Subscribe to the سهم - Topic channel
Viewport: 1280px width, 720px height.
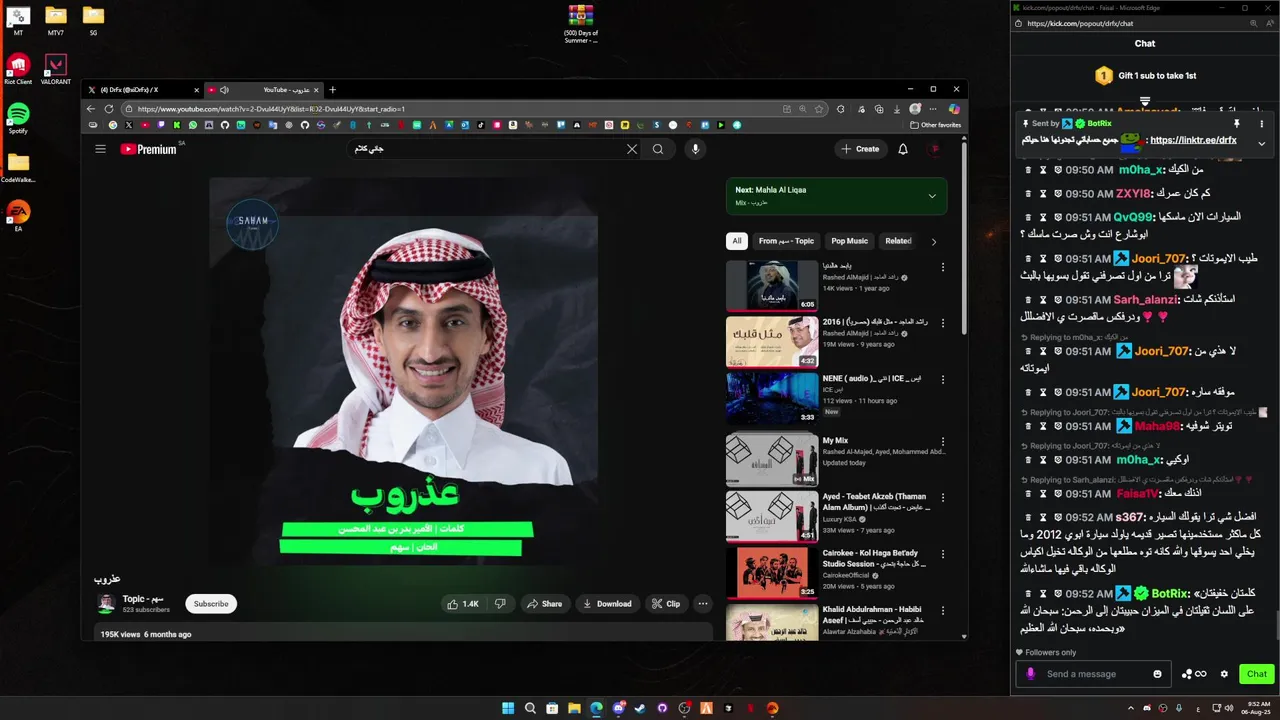coord(211,604)
